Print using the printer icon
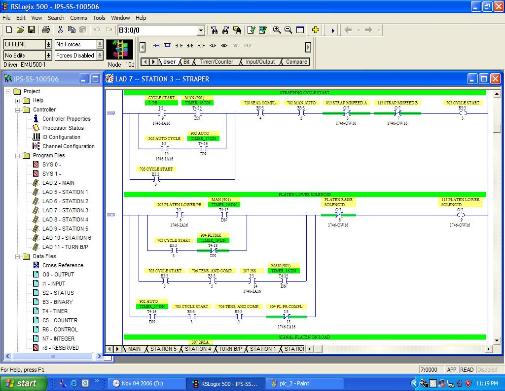 [x=46, y=30]
